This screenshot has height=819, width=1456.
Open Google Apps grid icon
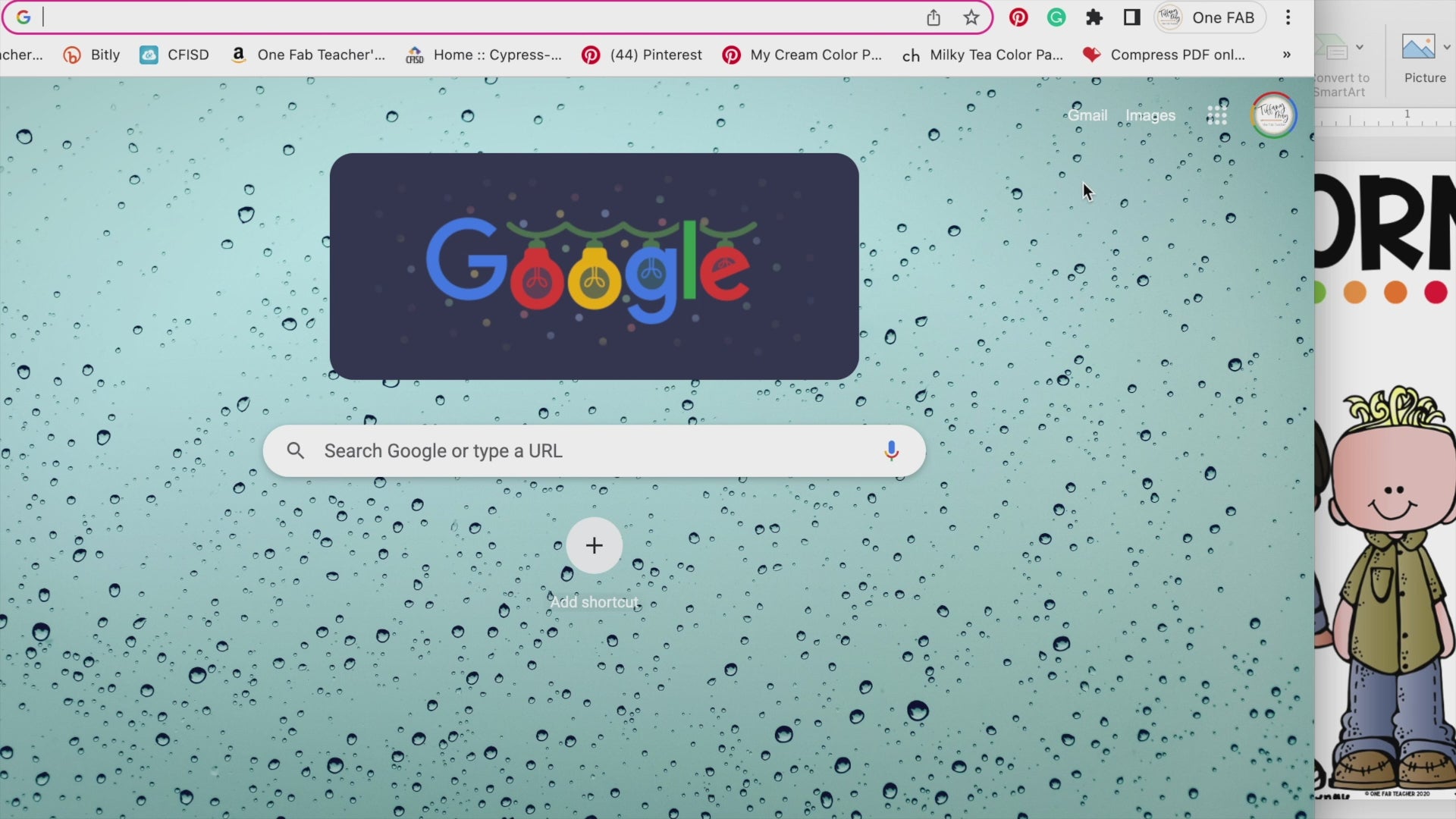point(1217,114)
